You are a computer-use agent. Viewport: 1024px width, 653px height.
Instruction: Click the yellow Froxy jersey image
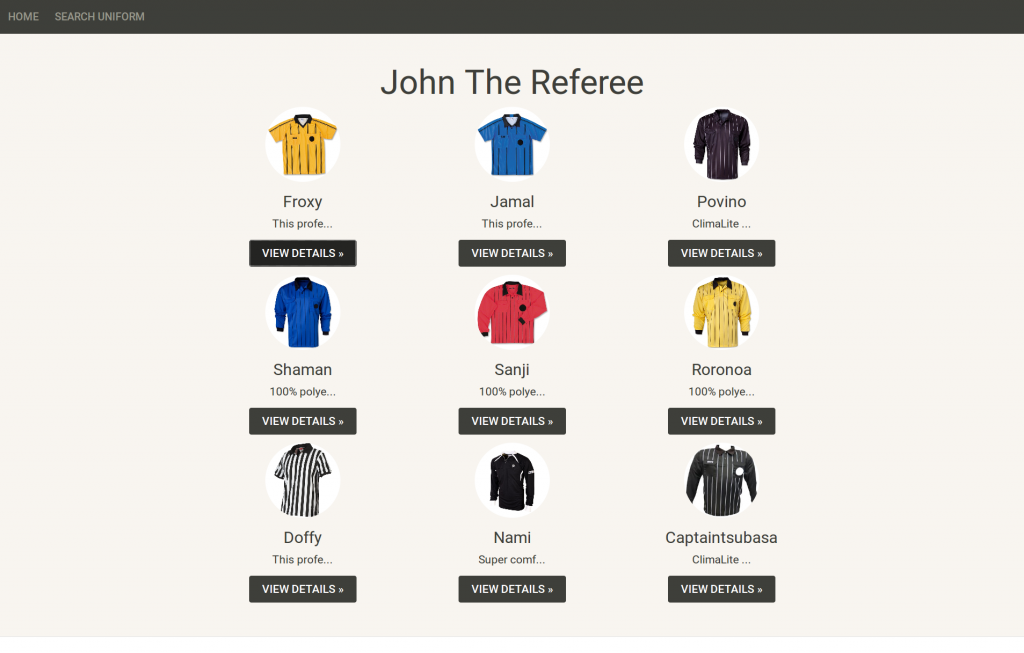tap(302, 144)
